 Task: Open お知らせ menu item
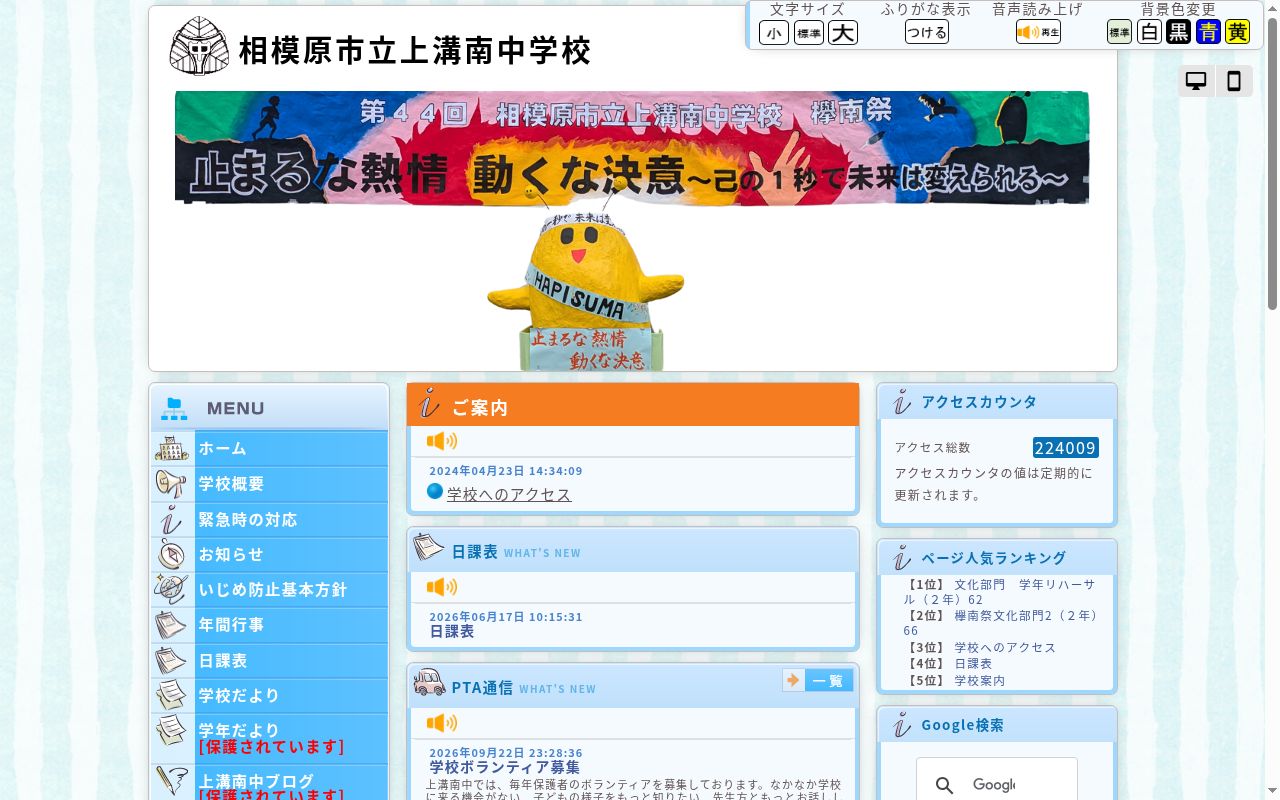270,555
